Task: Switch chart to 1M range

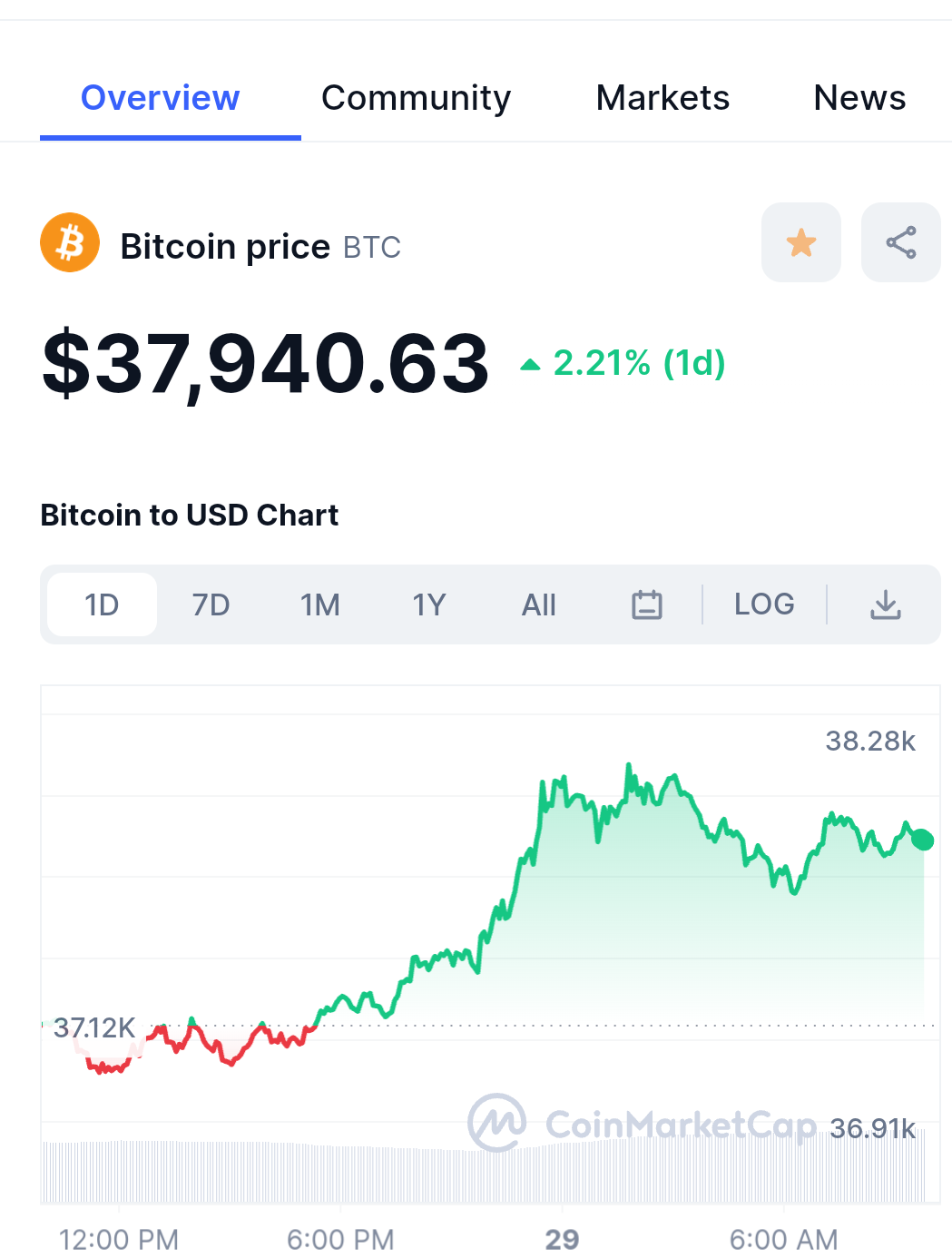Action: tap(320, 604)
